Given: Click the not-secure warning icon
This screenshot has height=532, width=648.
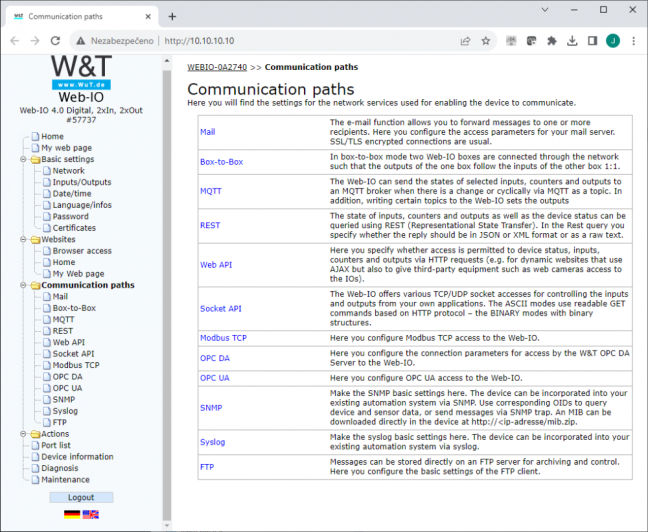Looking at the screenshot, I should pos(81,41).
